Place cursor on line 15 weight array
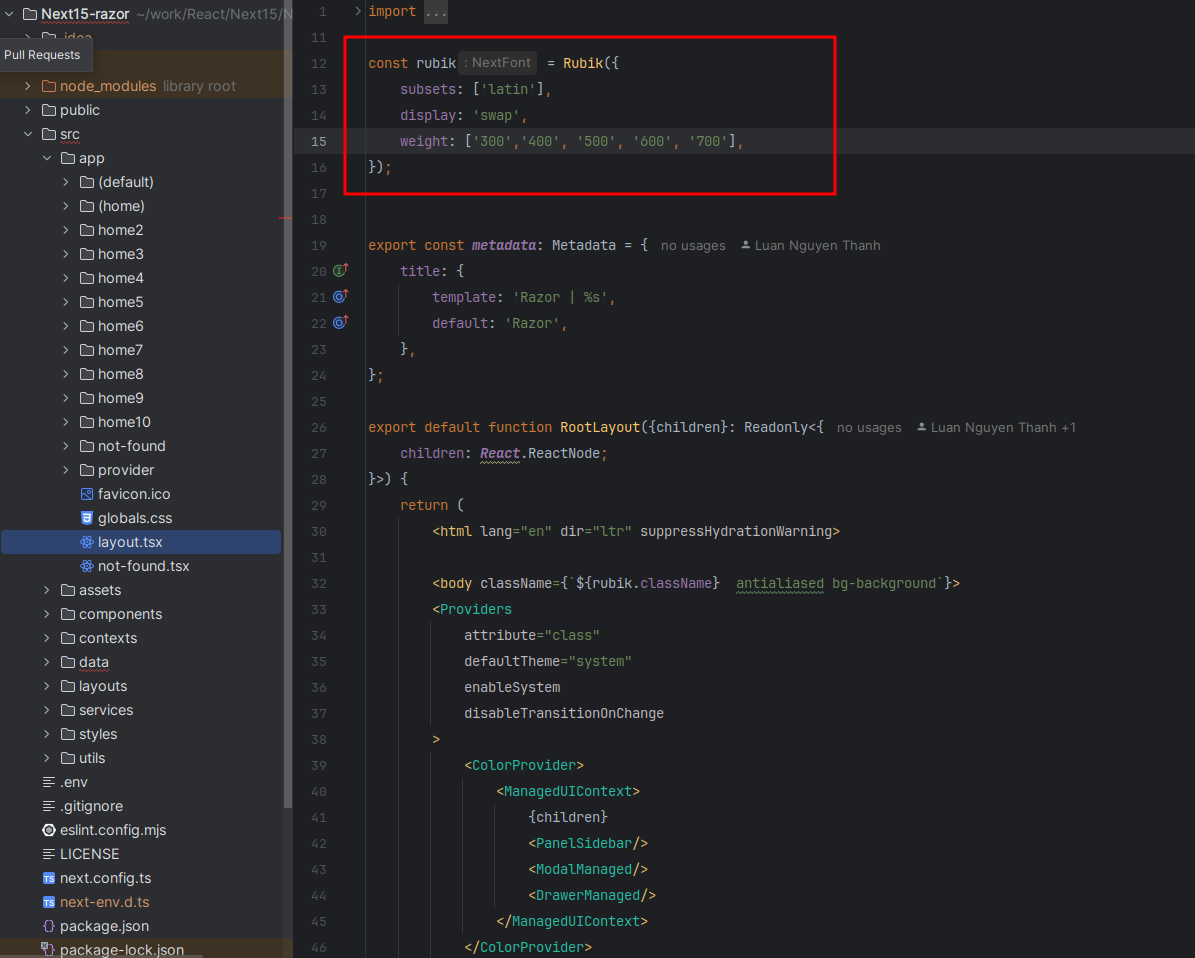 pos(600,141)
